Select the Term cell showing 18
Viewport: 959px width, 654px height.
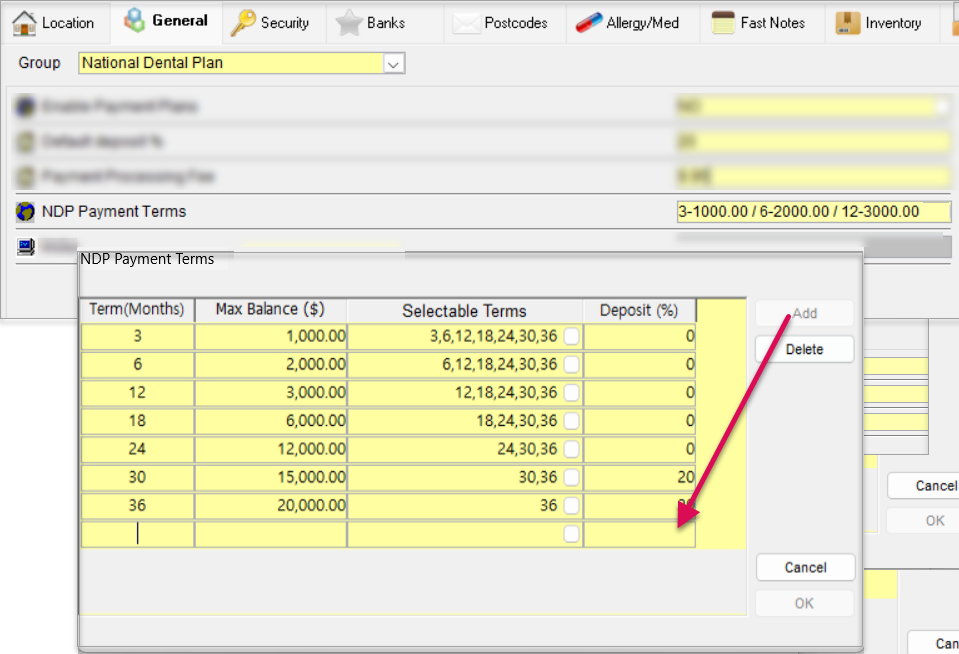click(x=138, y=421)
